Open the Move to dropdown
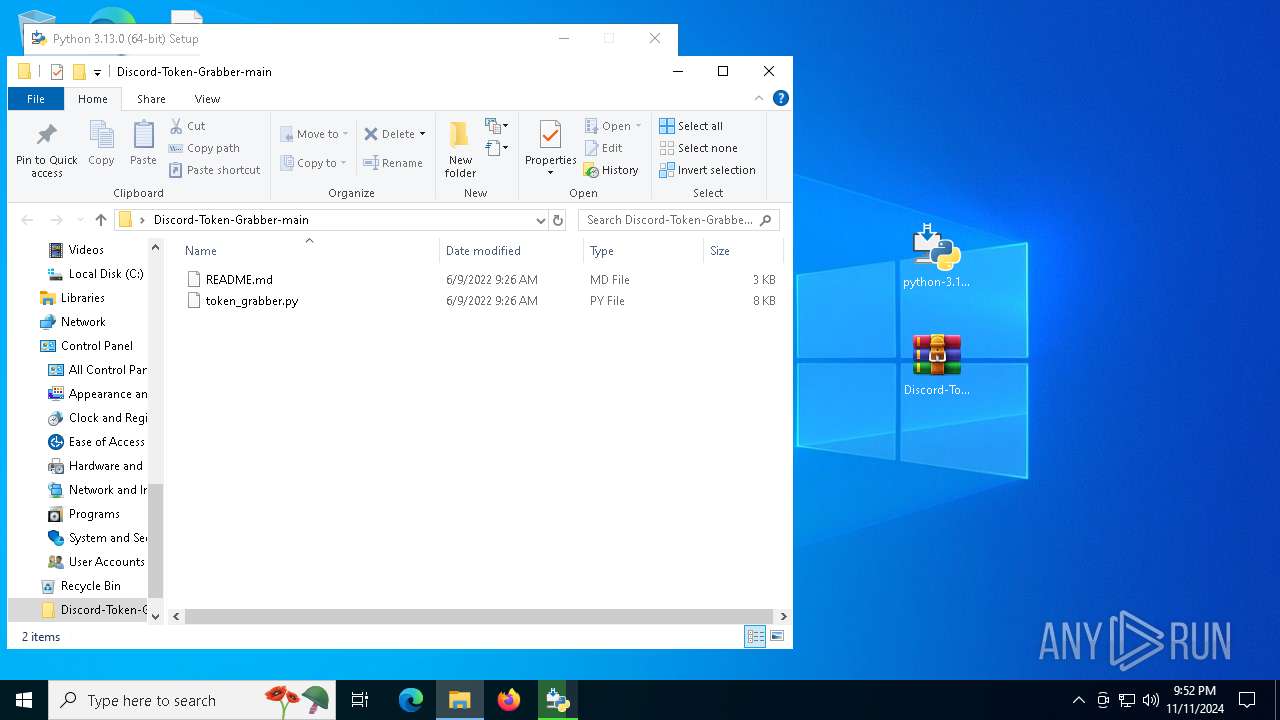 (314, 134)
